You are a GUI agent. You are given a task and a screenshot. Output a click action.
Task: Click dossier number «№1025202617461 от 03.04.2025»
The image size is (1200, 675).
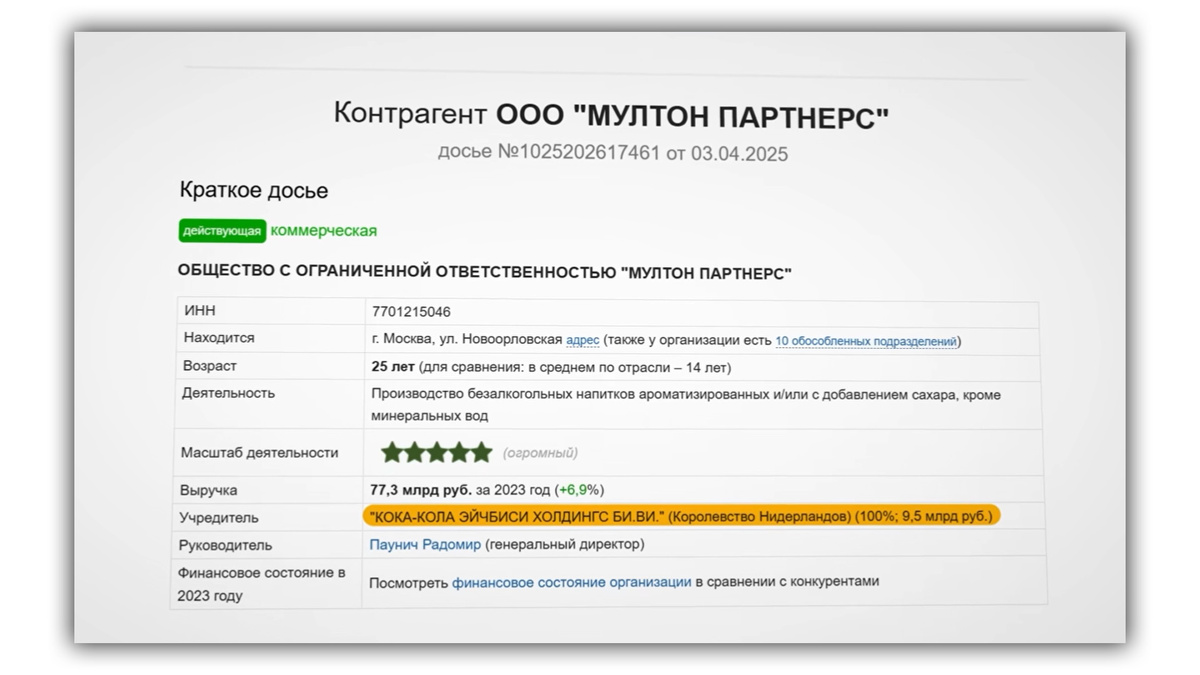(x=642, y=153)
